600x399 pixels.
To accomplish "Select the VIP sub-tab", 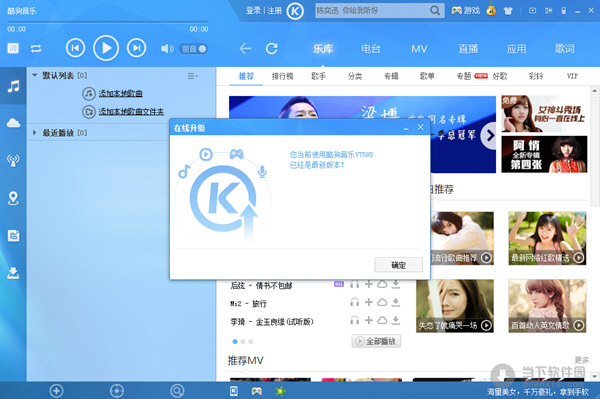I will point(572,76).
